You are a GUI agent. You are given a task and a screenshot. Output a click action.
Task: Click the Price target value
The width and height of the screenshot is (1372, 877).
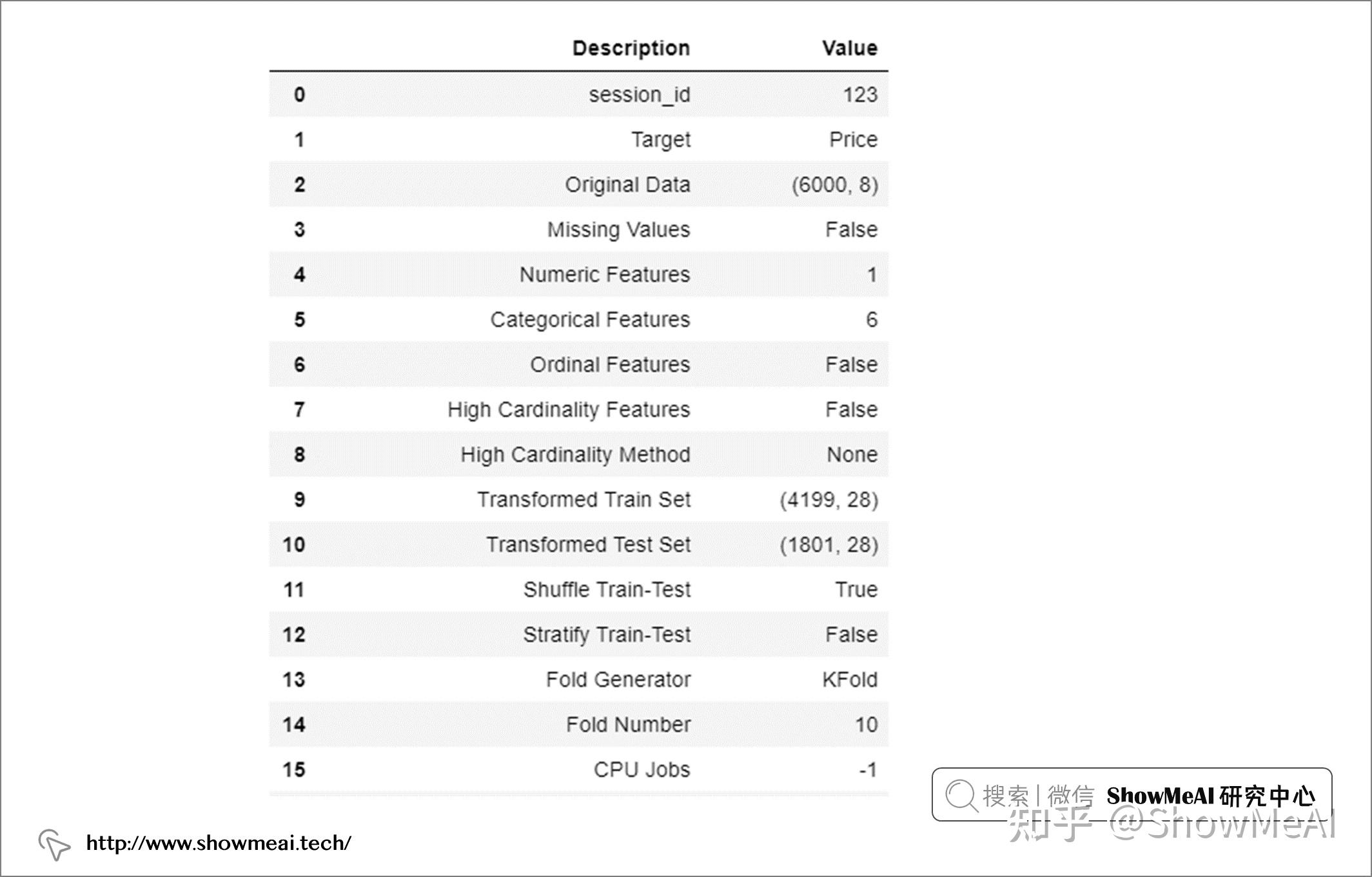tap(853, 140)
